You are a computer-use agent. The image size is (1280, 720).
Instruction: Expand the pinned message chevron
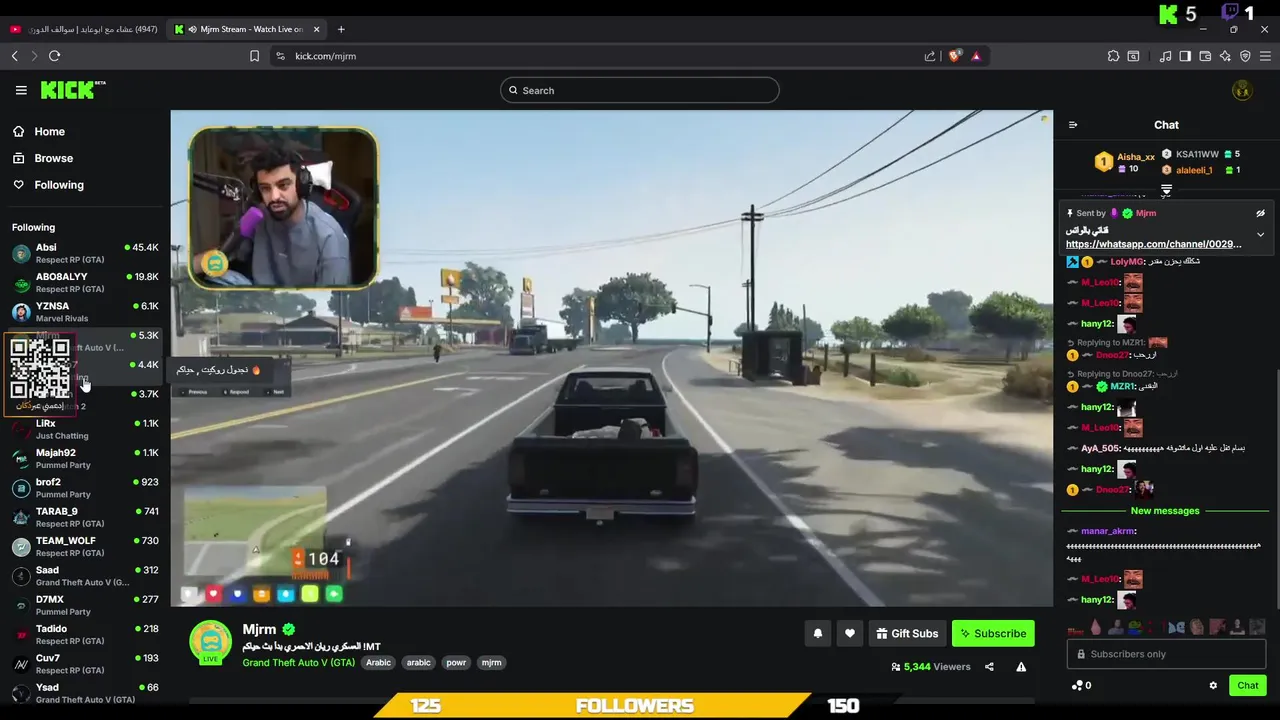[x=1260, y=235]
